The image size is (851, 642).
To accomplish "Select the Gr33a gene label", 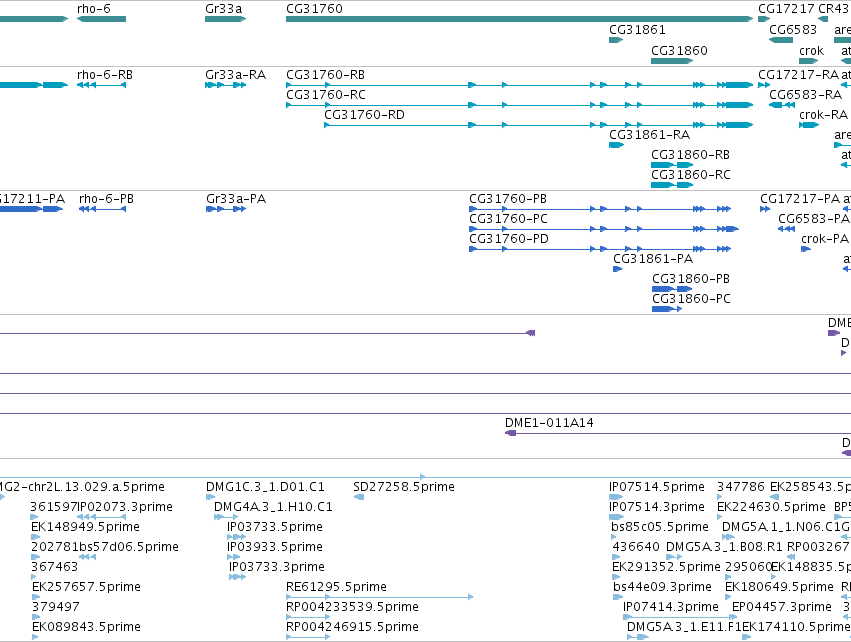I will [x=224, y=9].
